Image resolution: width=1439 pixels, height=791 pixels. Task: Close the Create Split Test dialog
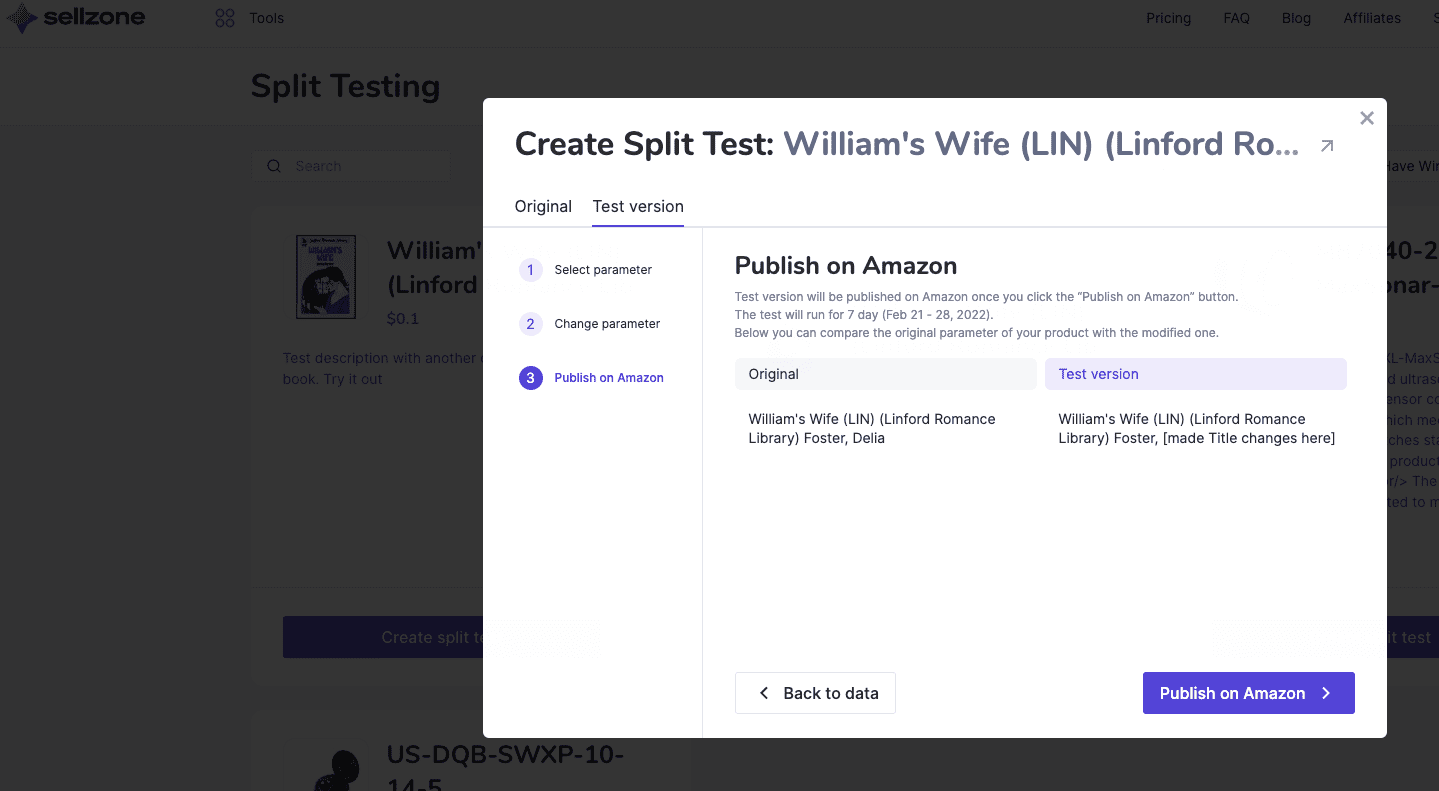[1366, 117]
